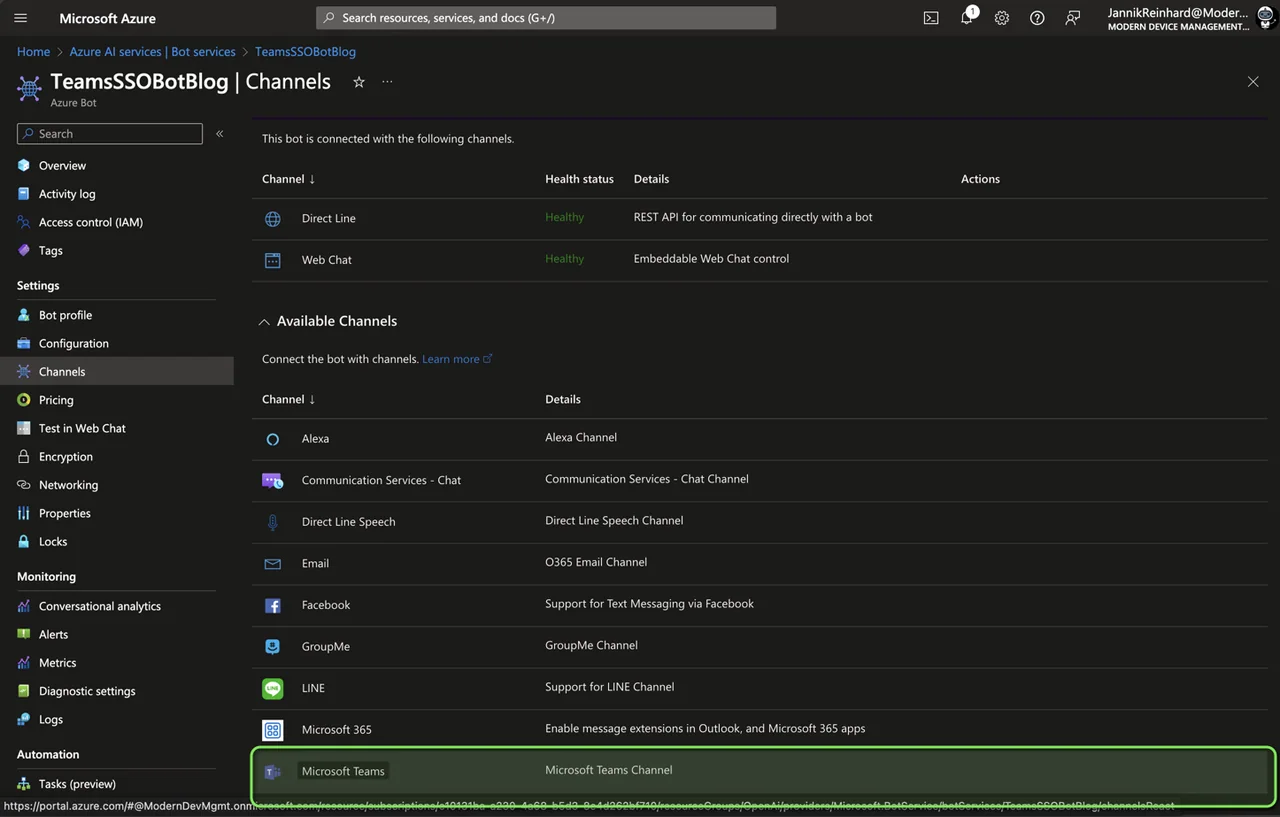This screenshot has height=817, width=1280.
Task: Click the GroupMe channel icon
Action: pyautogui.click(x=273, y=647)
